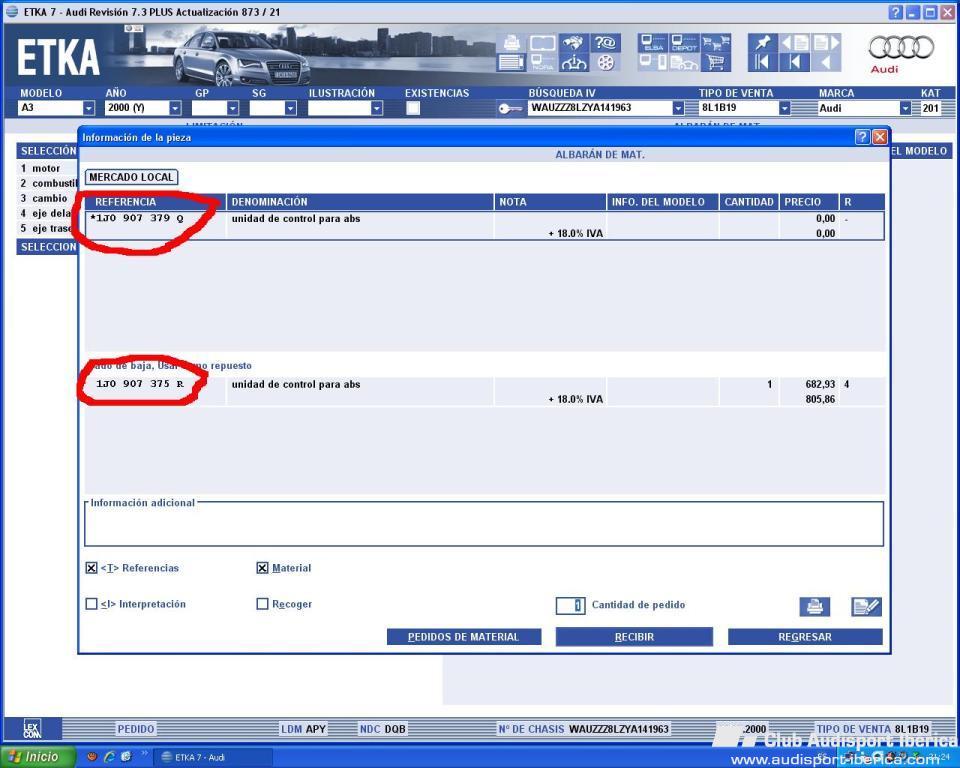Open the DEPOT toolbar icon

(x=684, y=43)
